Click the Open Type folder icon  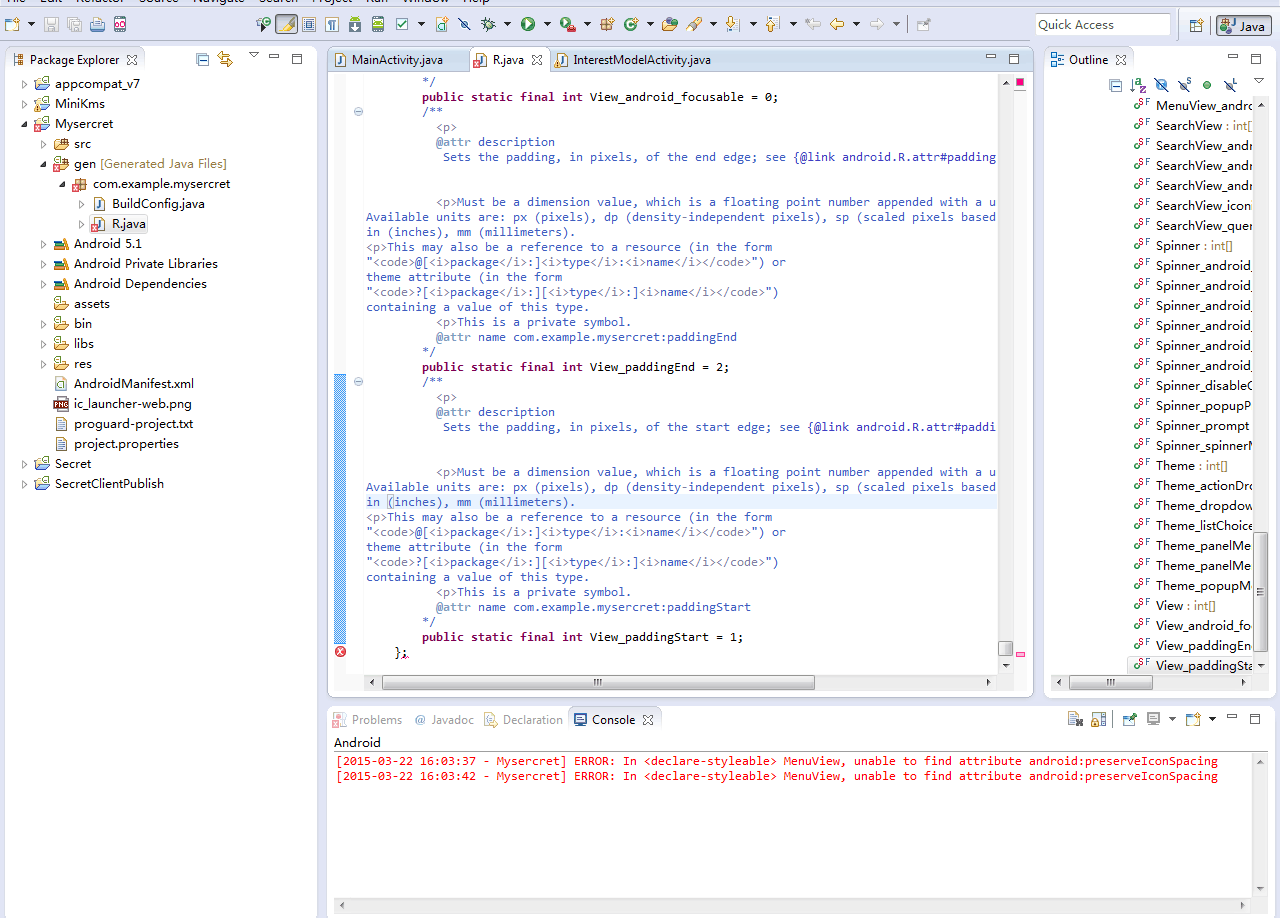coord(670,24)
